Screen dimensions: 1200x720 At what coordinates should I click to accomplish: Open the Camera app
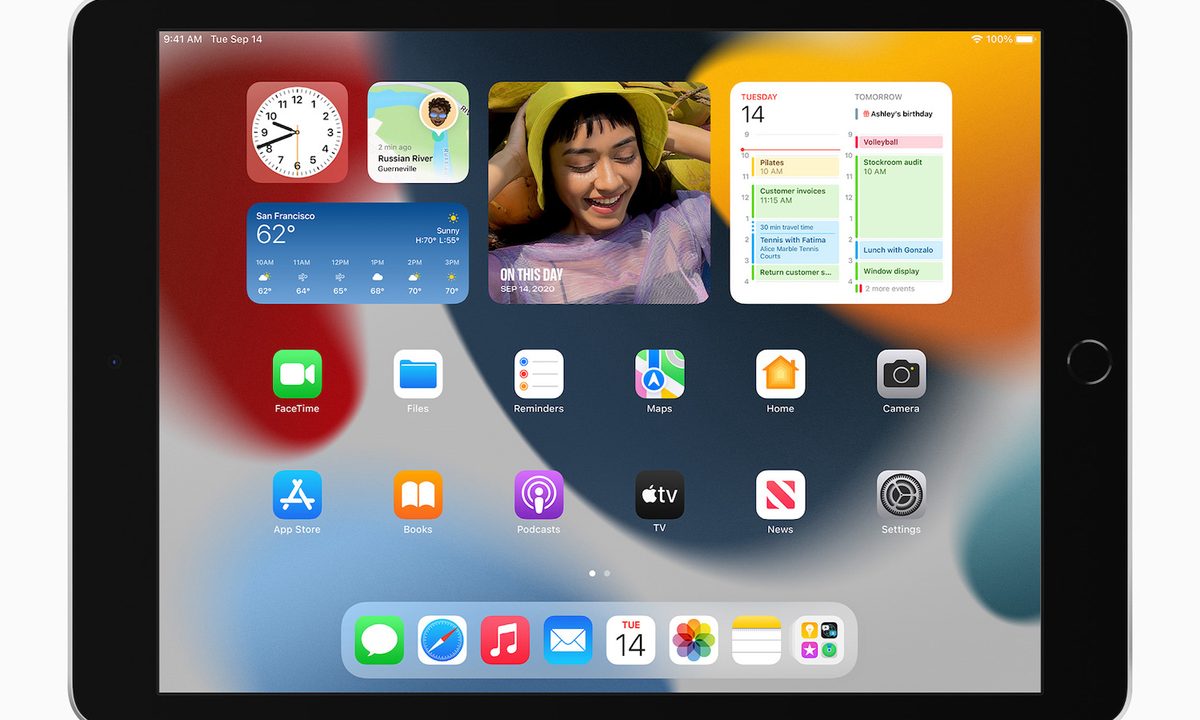click(x=901, y=375)
